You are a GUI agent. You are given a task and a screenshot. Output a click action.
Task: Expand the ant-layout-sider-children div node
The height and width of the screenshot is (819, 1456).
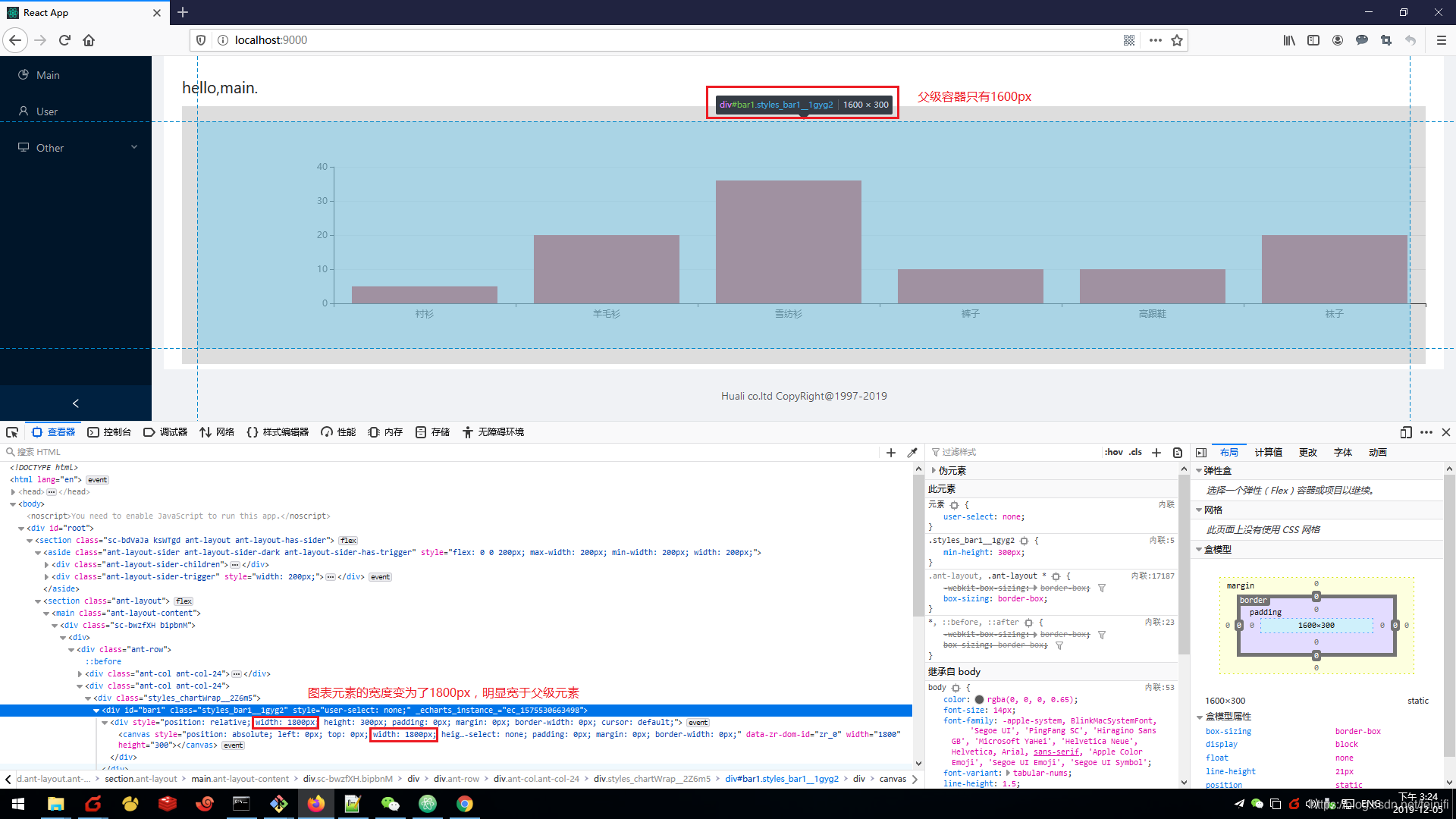click(x=46, y=565)
